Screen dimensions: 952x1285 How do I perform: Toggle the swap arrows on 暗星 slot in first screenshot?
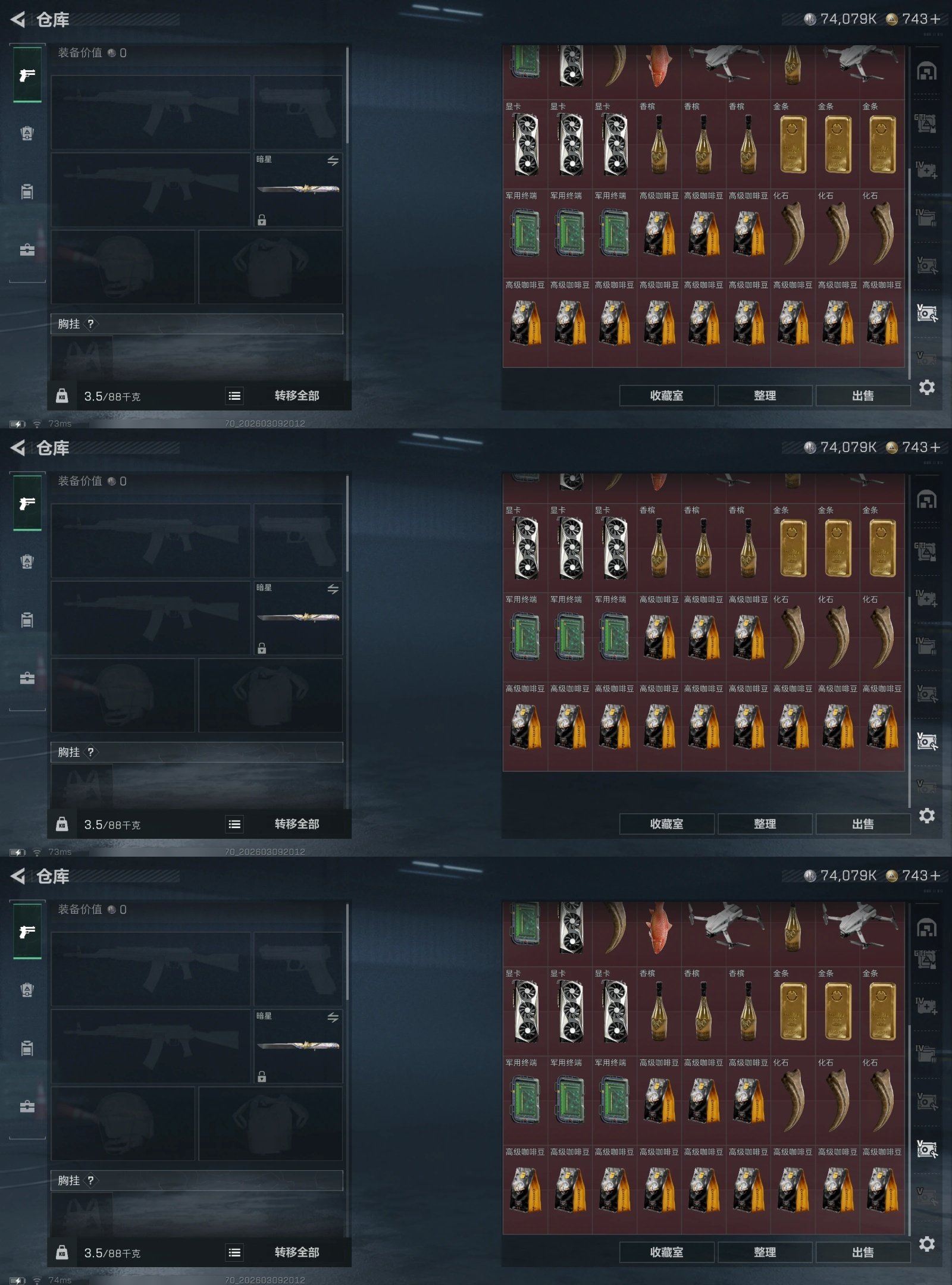tap(333, 161)
